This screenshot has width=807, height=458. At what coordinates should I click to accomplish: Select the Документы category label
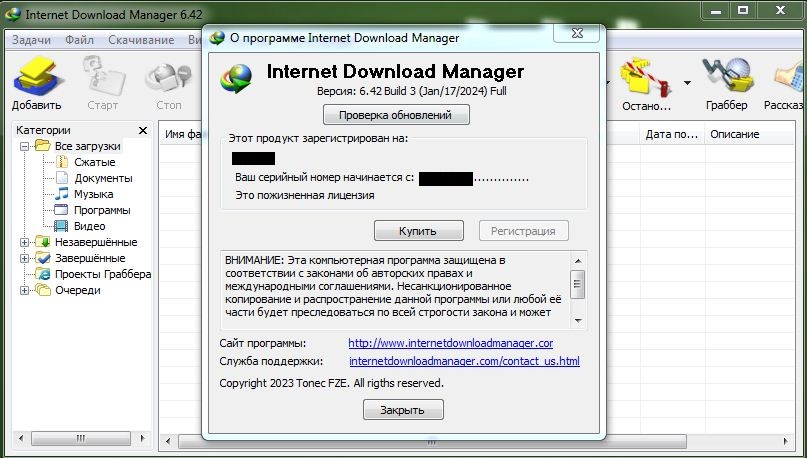point(103,178)
